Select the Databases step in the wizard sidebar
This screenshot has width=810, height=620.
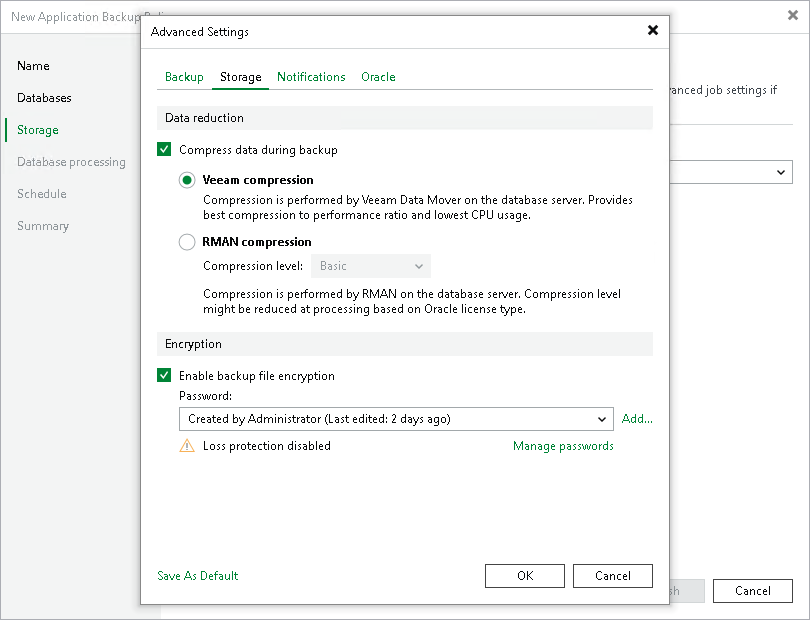click(x=45, y=98)
